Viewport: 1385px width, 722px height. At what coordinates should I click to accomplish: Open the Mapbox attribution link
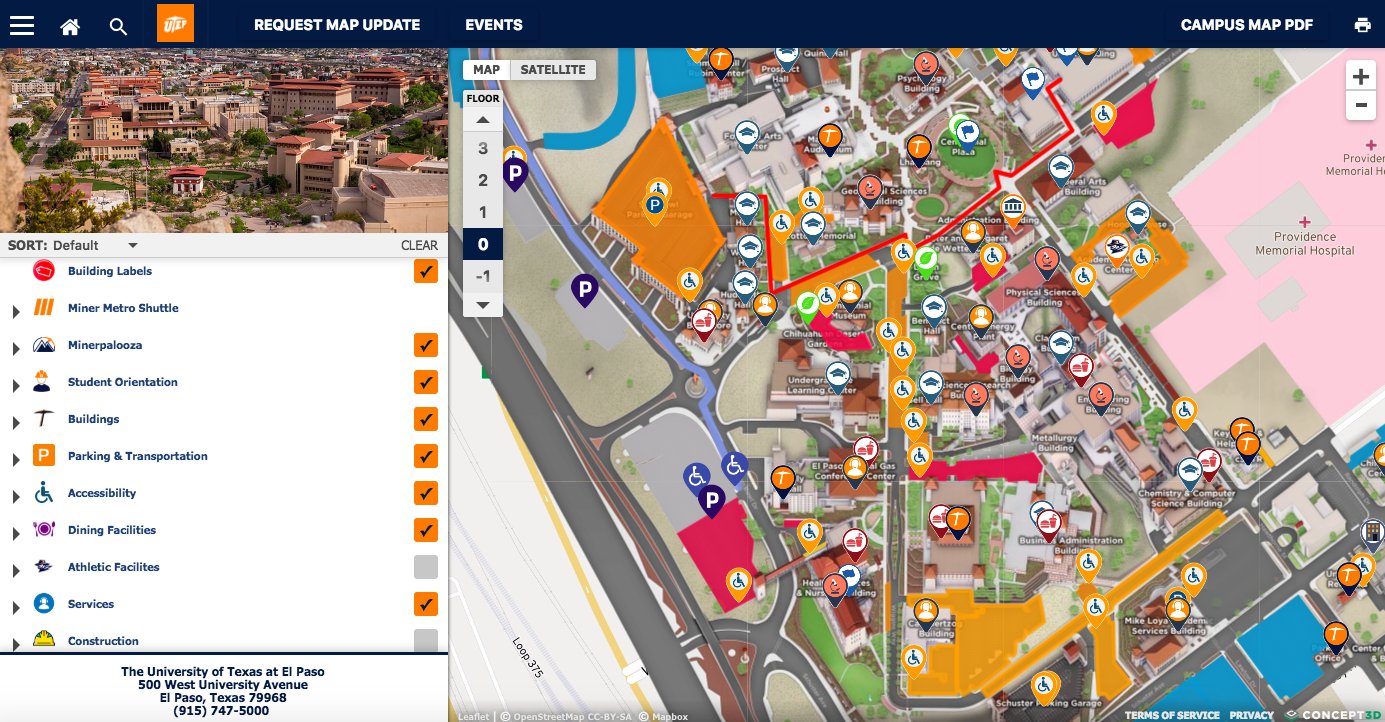click(670, 716)
